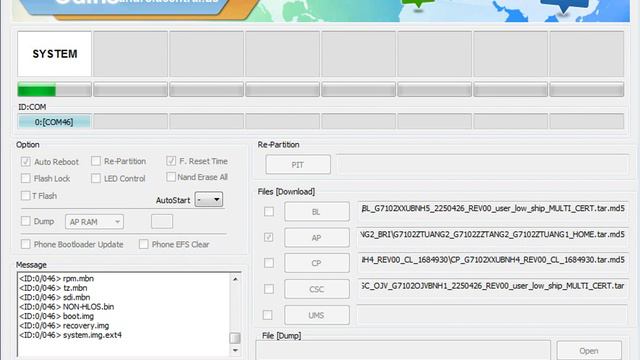Click the AP file path field

tap(492, 237)
